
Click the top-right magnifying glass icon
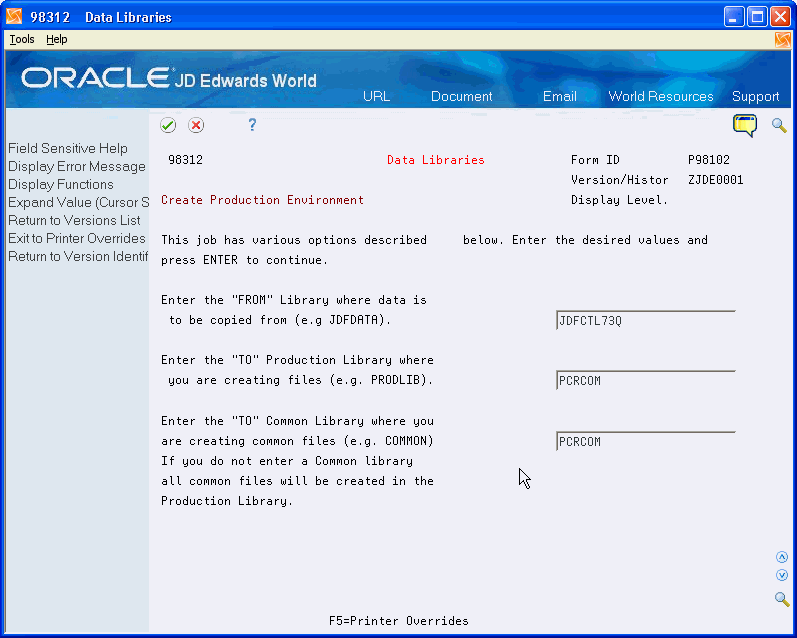coord(779,125)
